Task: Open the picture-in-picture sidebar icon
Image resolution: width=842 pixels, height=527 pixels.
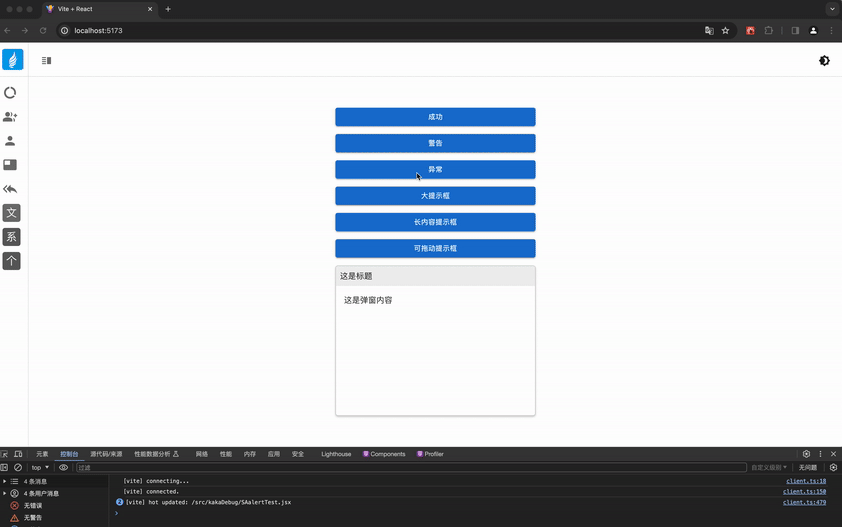Action: click(10, 164)
